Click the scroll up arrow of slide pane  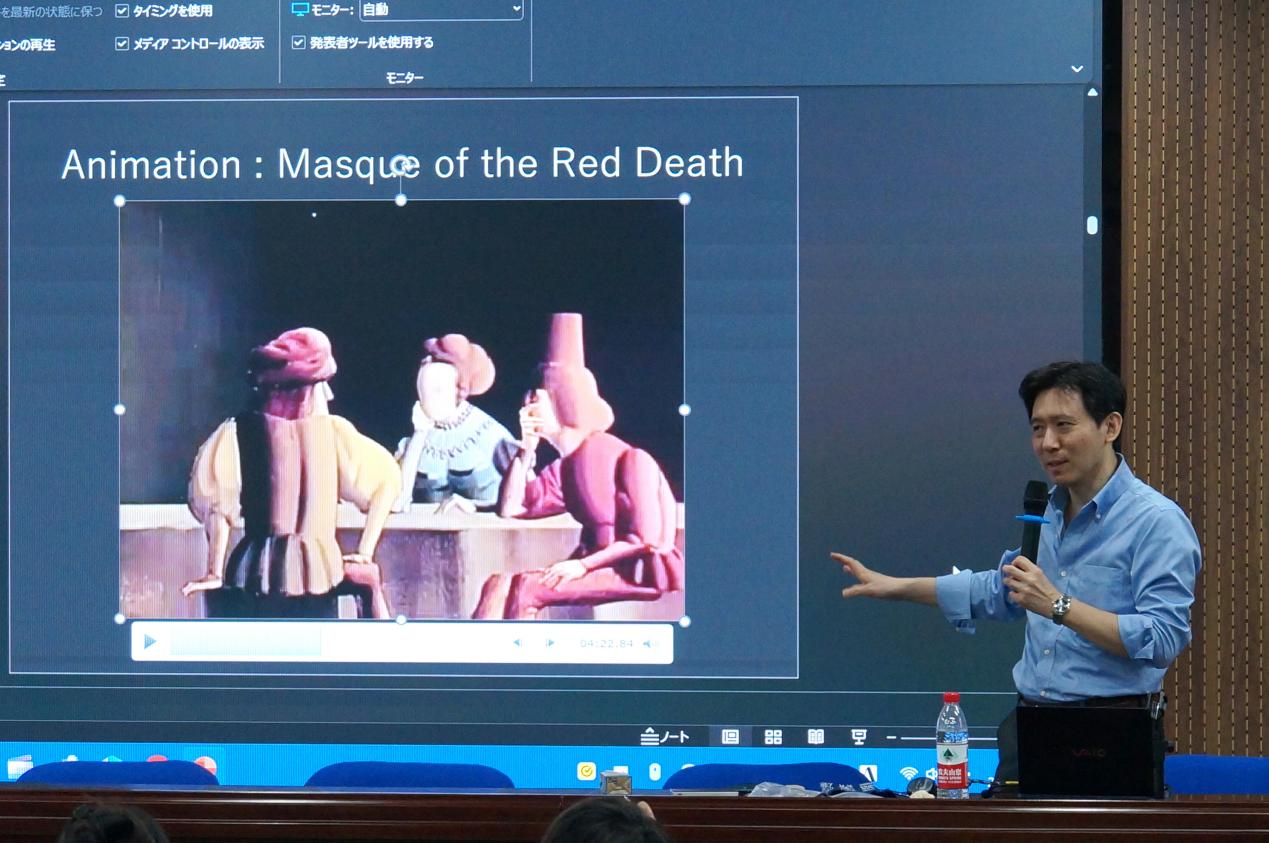pos(1092,92)
